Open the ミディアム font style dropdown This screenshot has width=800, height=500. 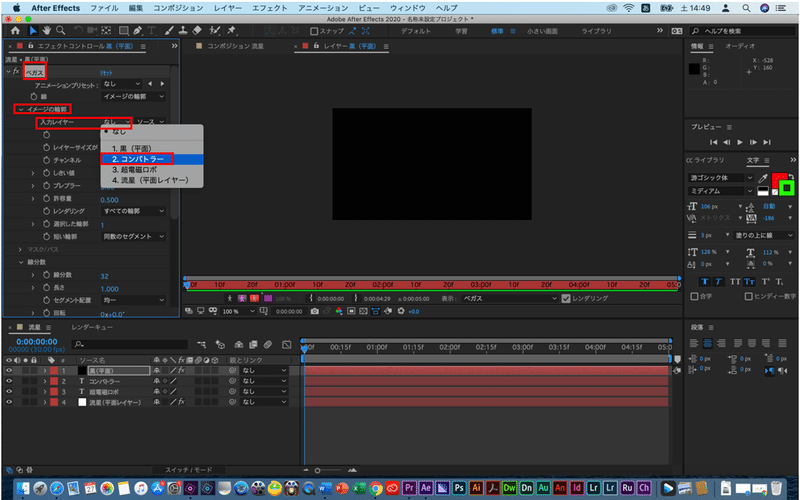720,191
